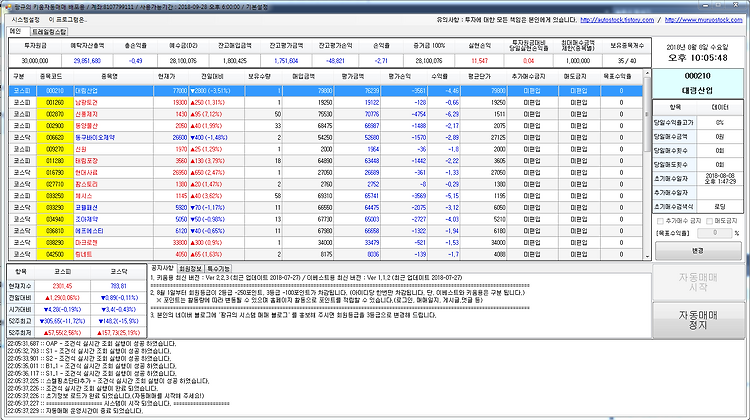
Task: Open the 이 프로그램은.. menu
Action: (67, 20)
